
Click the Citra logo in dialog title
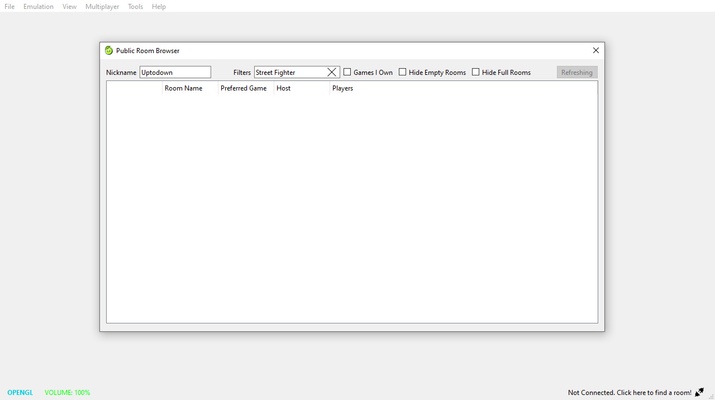109,50
